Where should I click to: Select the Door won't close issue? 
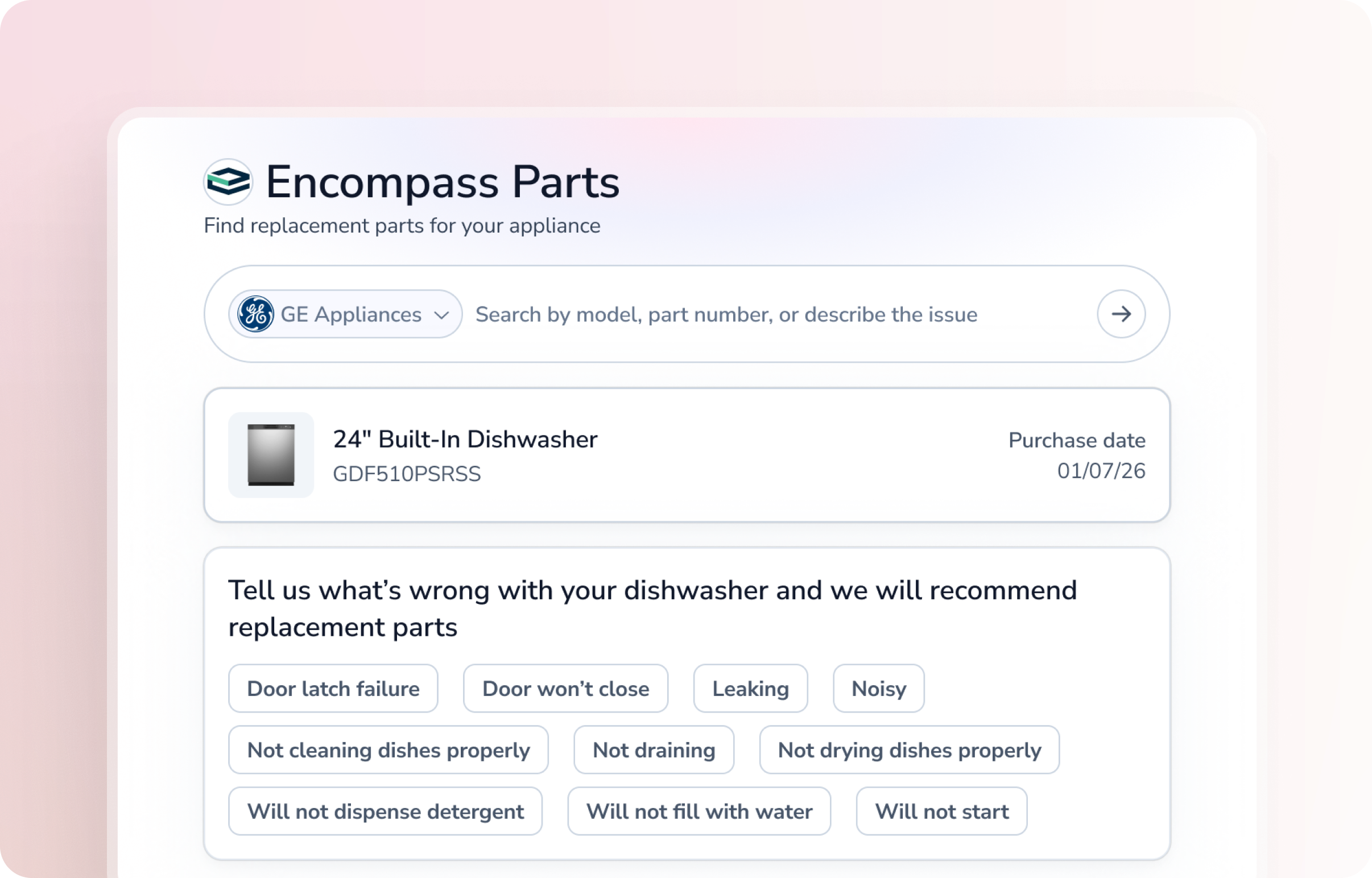click(x=565, y=689)
